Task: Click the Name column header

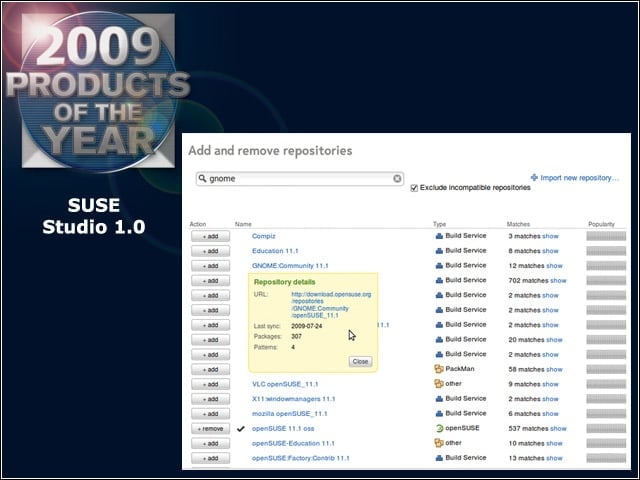Action: (243, 224)
